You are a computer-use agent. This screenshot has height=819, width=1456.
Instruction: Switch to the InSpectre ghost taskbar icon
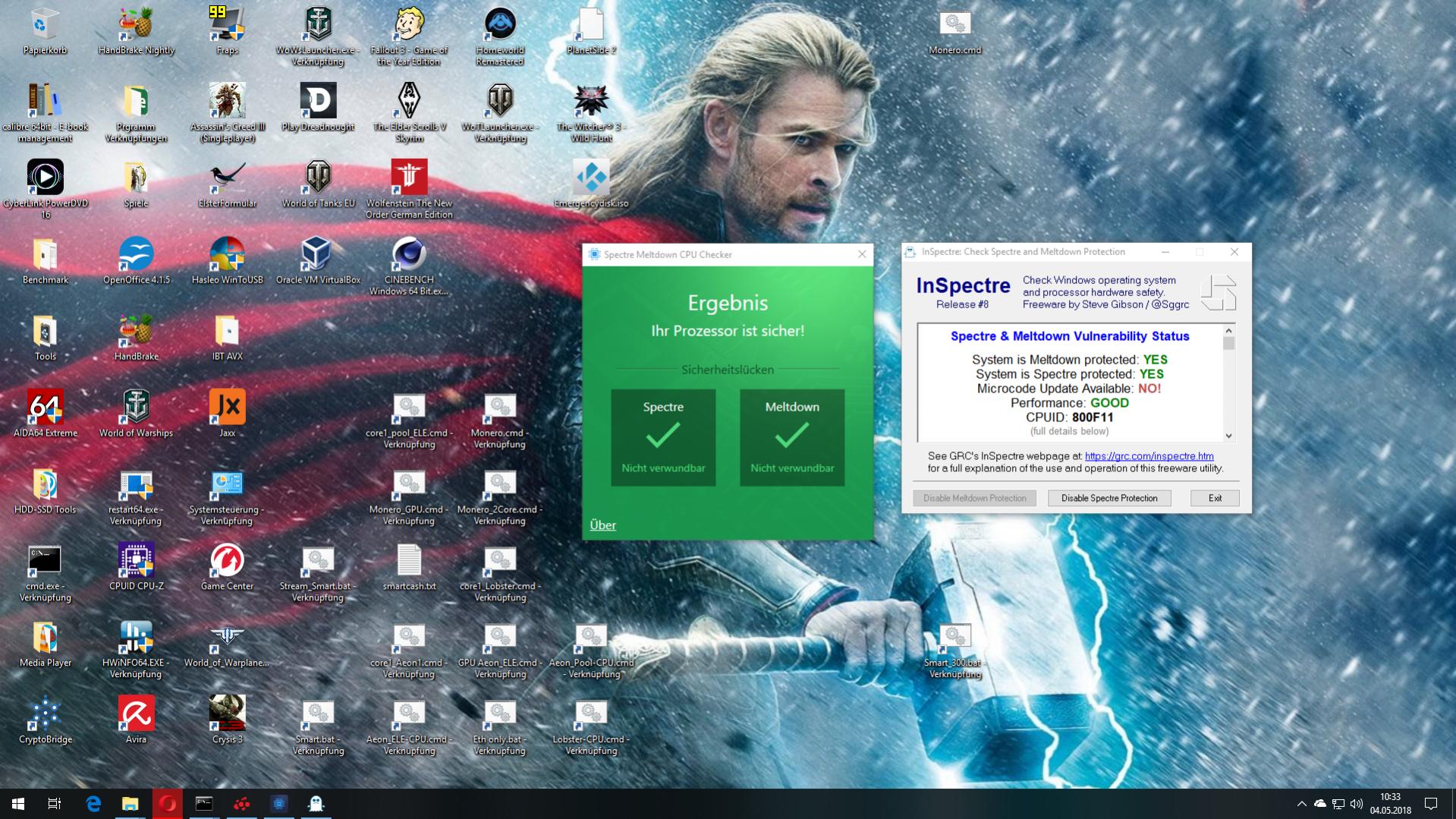[x=316, y=803]
